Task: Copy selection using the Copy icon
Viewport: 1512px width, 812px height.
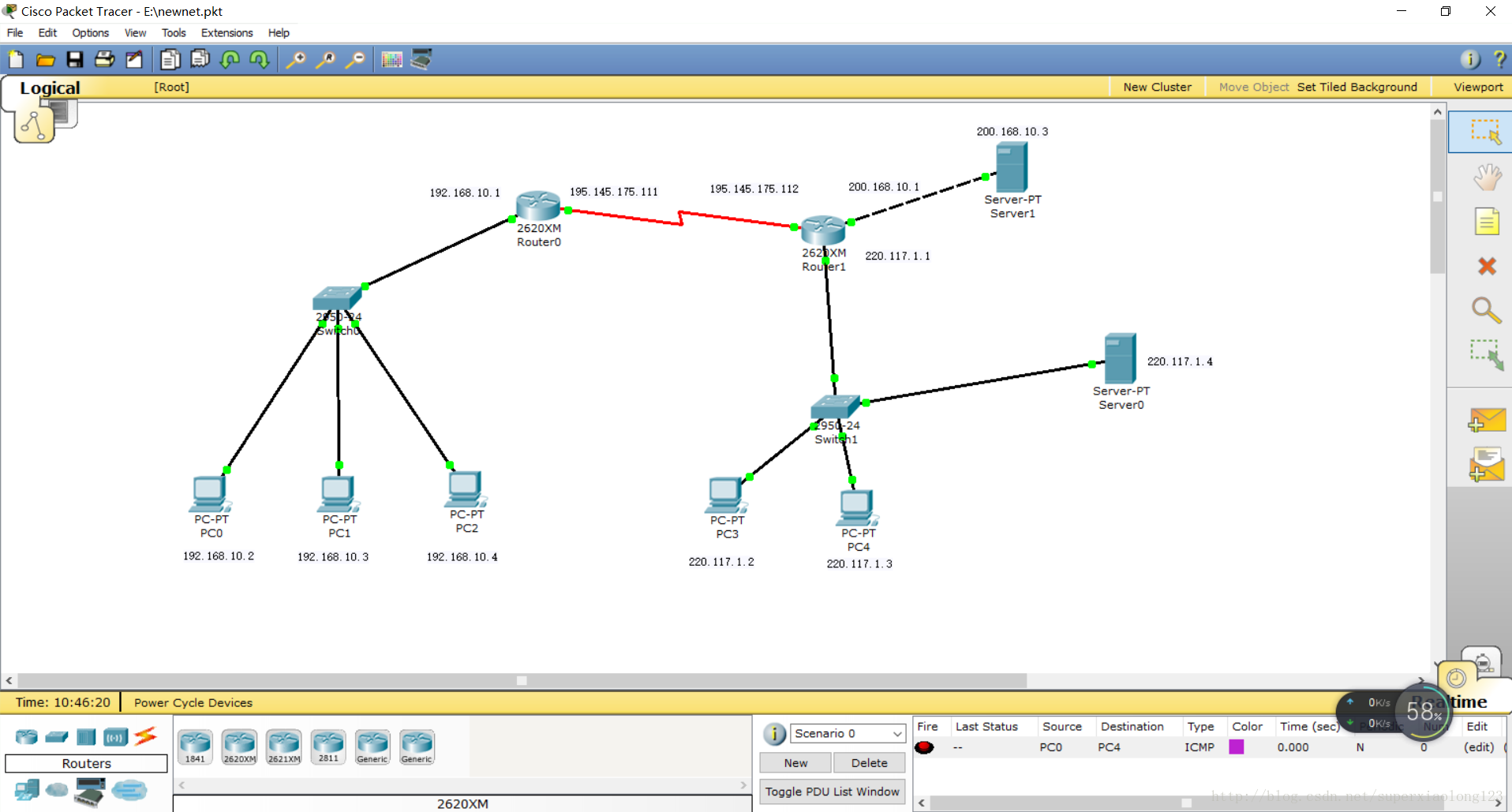Action: [x=170, y=59]
